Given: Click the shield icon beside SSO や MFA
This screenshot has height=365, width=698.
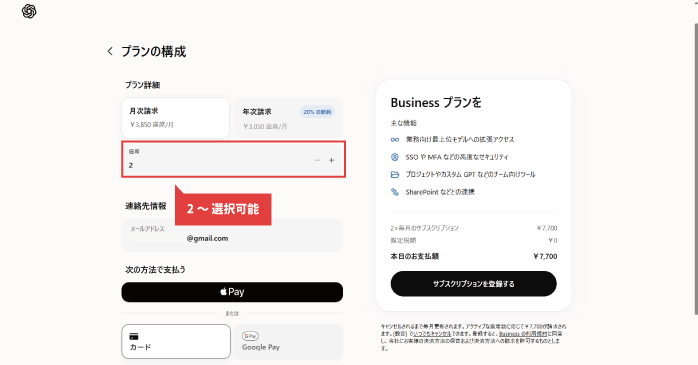Looking at the screenshot, I should [395, 157].
